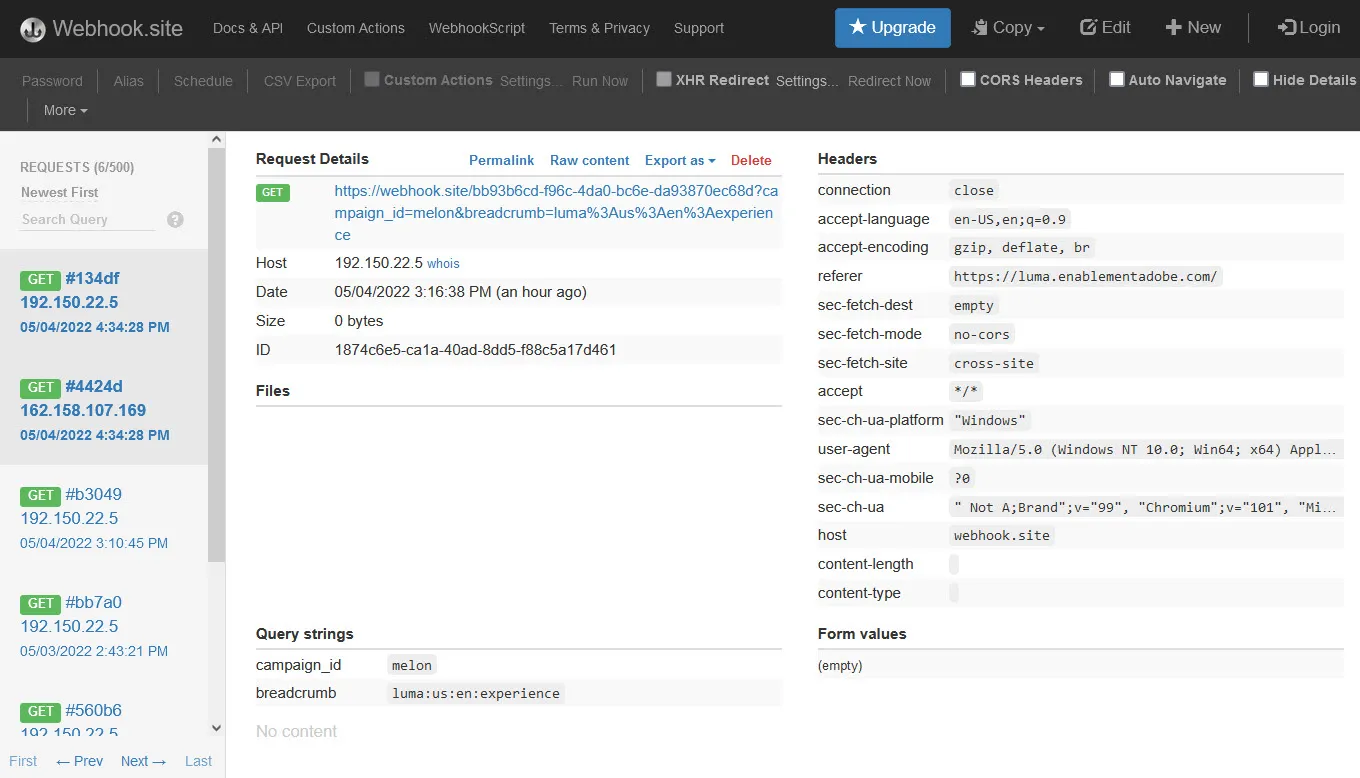
Task: Click the Password toolbar option
Action: (52, 81)
